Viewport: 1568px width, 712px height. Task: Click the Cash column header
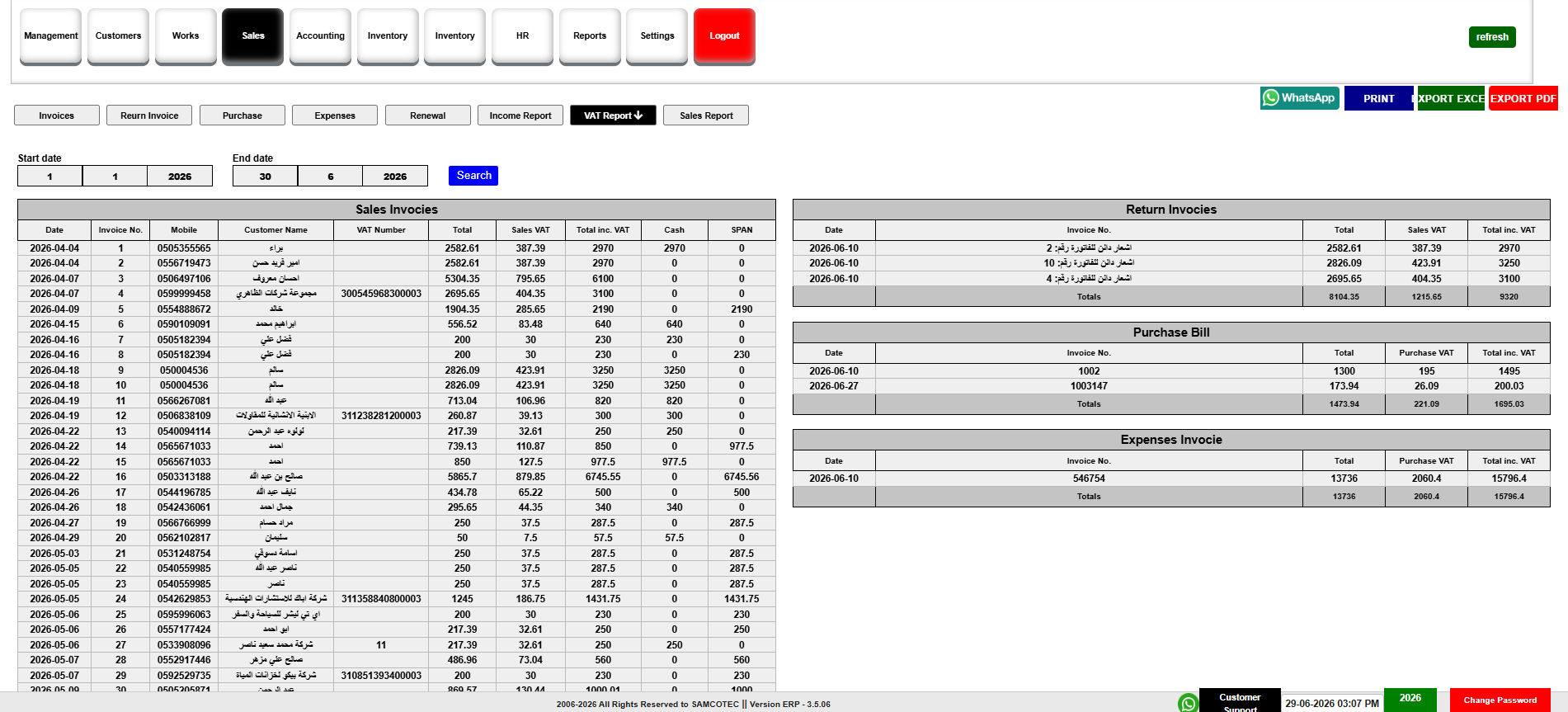pos(674,230)
